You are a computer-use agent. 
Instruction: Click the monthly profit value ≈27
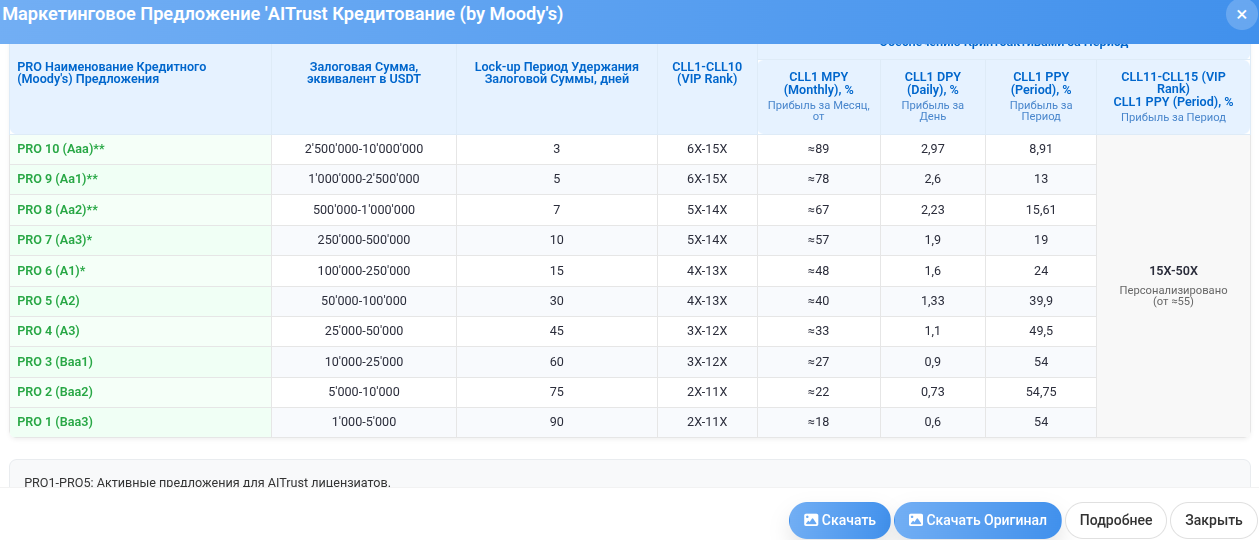click(818, 362)
